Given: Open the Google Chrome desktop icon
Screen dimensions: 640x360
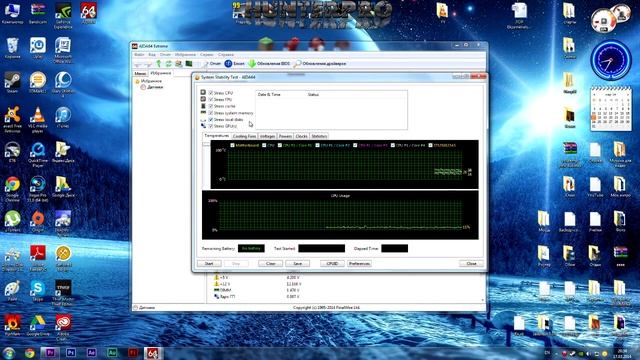Looking at the screenshot, I should coord(12,189).
